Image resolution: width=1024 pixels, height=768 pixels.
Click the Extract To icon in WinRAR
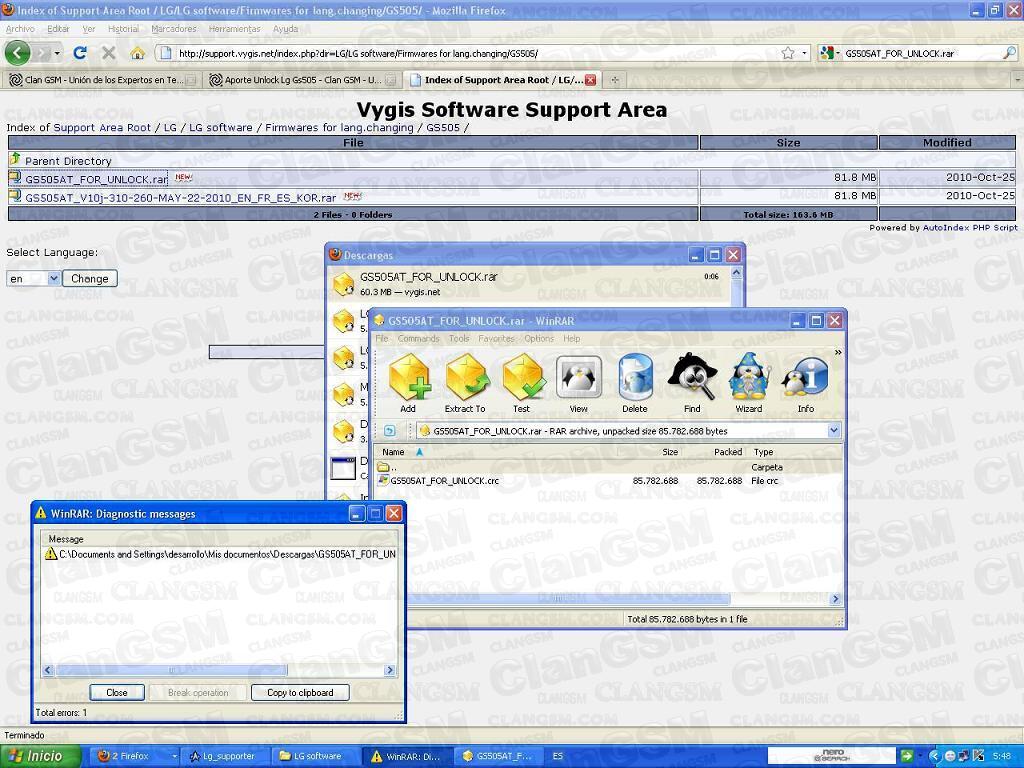tap(465, 383)
